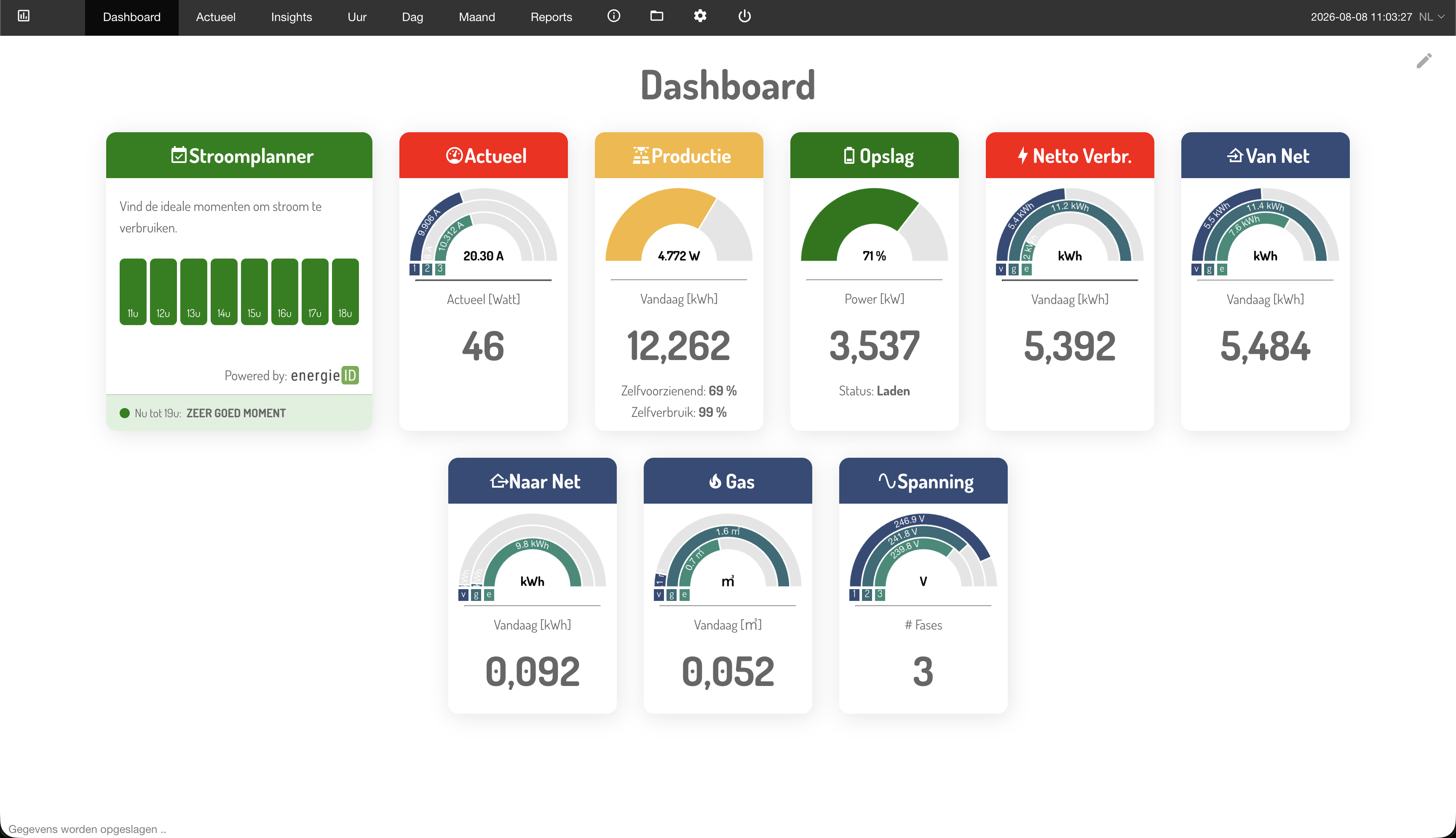Image resolution: width=1456 pixels, height=838 pixels.
Task: Switch to the Actueel tab in the navbar
Action: point(215,17)
